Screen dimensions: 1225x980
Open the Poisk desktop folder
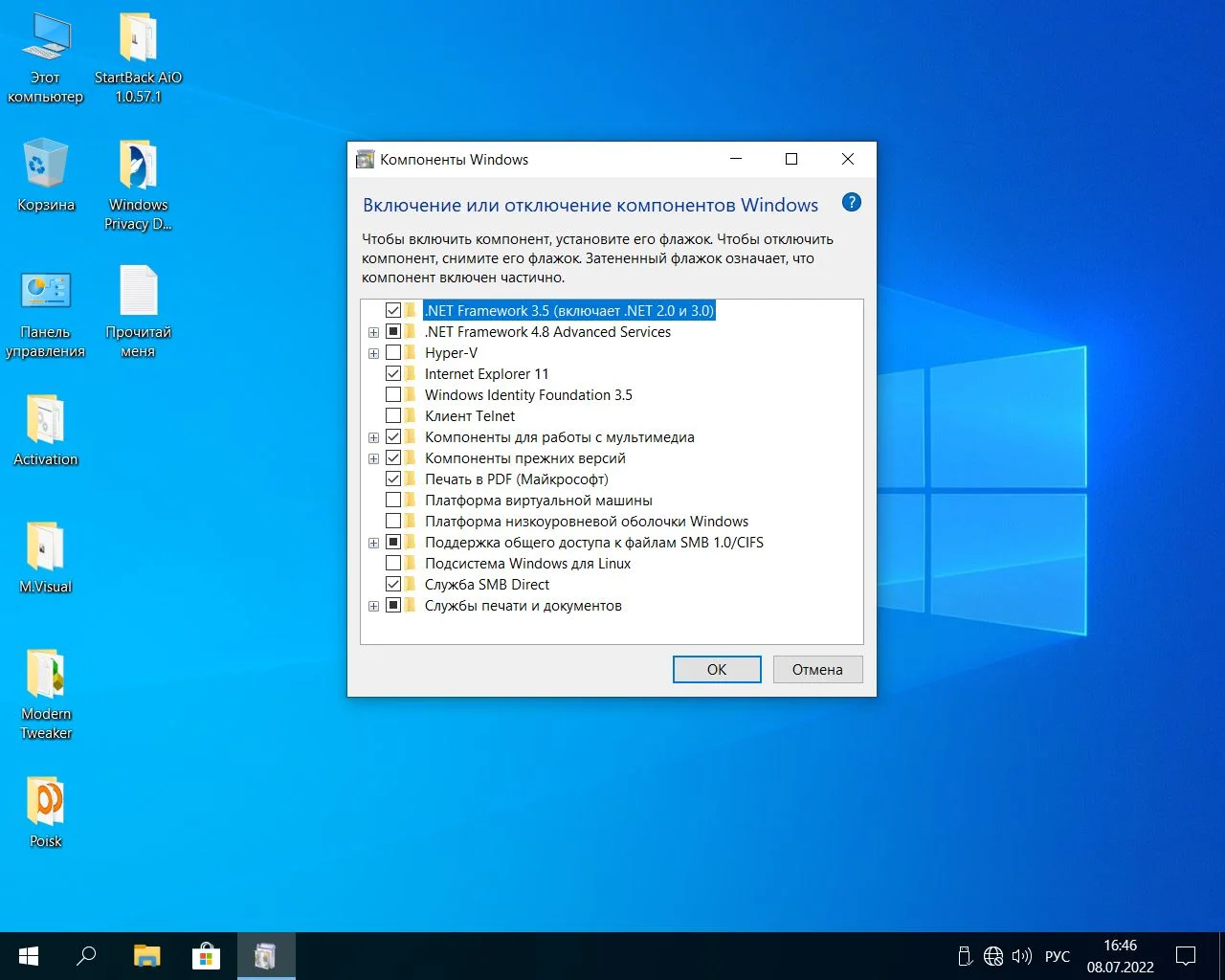pos(45,802)
